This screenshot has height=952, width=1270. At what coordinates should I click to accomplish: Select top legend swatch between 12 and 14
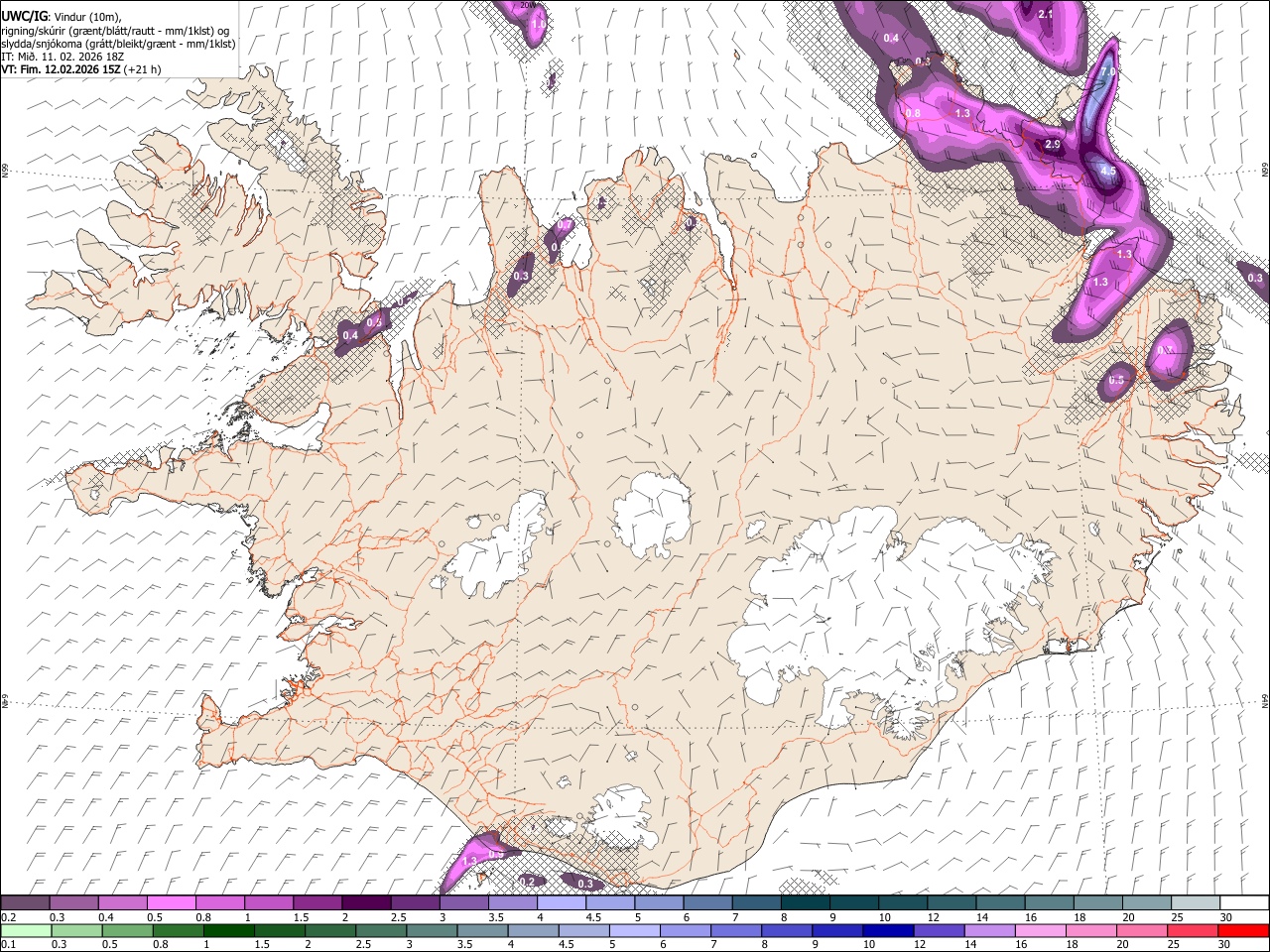click(952, 902)
